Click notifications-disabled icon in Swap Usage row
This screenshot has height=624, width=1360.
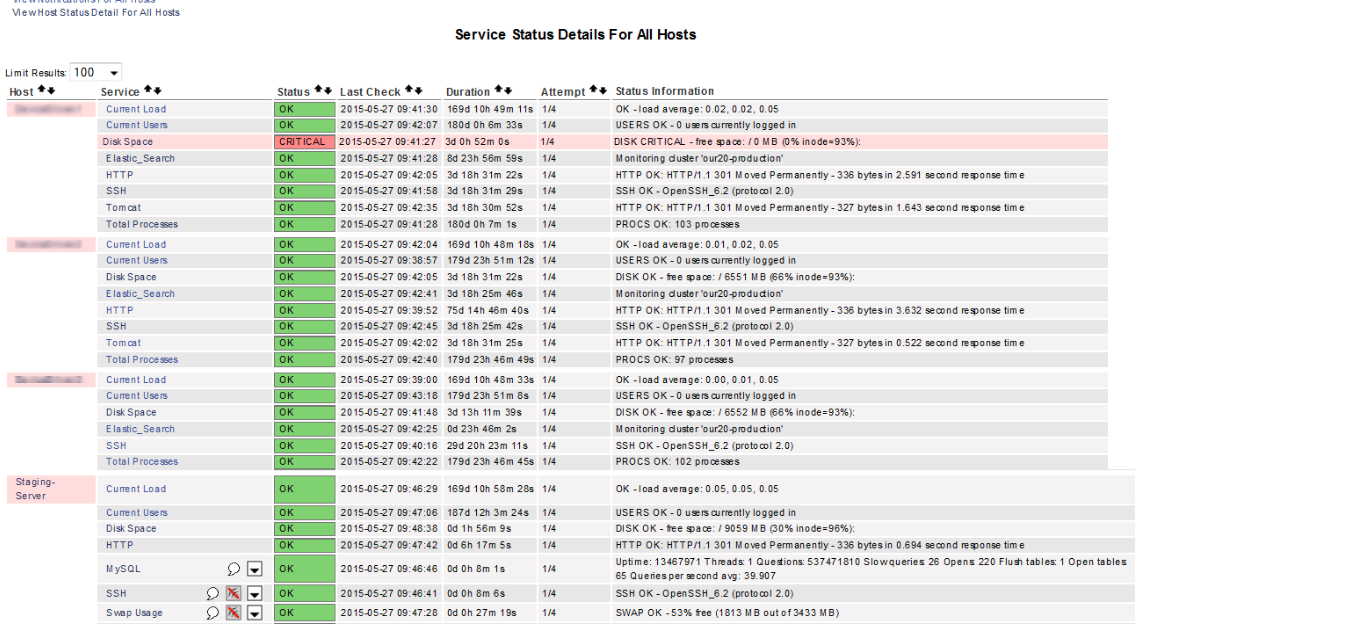233,613
